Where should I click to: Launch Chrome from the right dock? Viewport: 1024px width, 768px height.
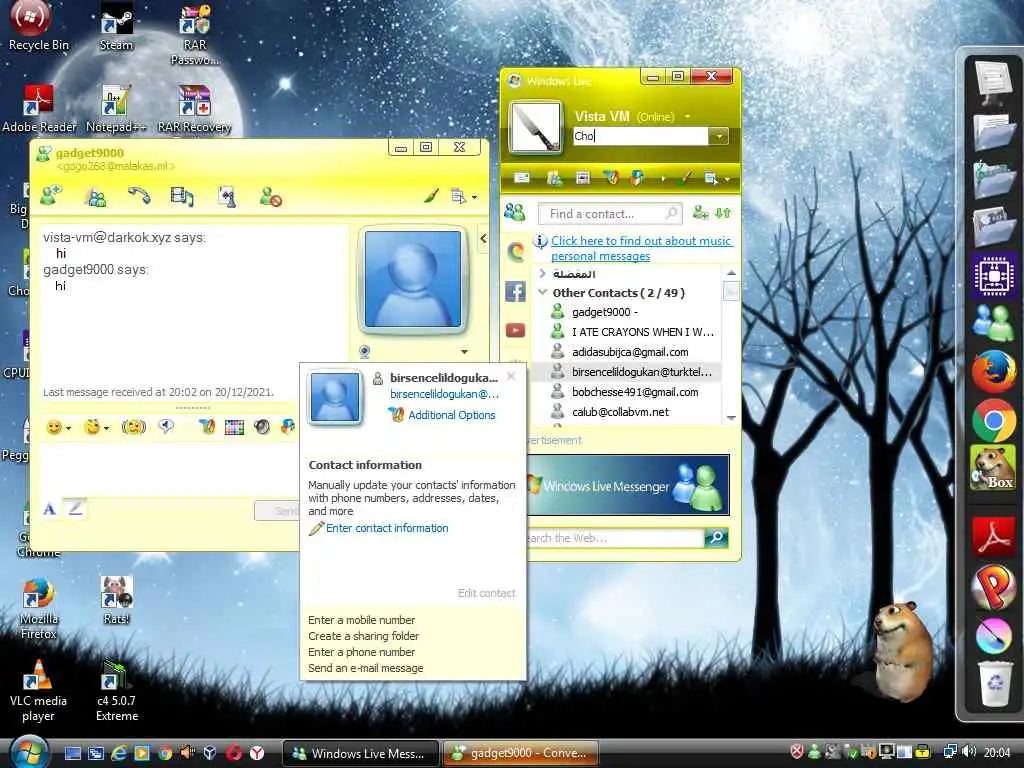pyautogui.click(x=993, y=421)
